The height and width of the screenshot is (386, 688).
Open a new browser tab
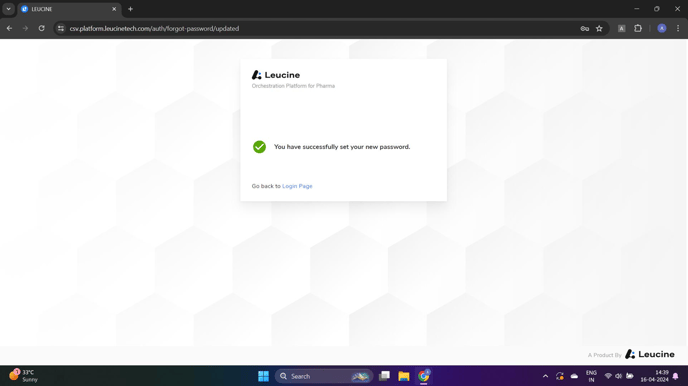point(130,9)
